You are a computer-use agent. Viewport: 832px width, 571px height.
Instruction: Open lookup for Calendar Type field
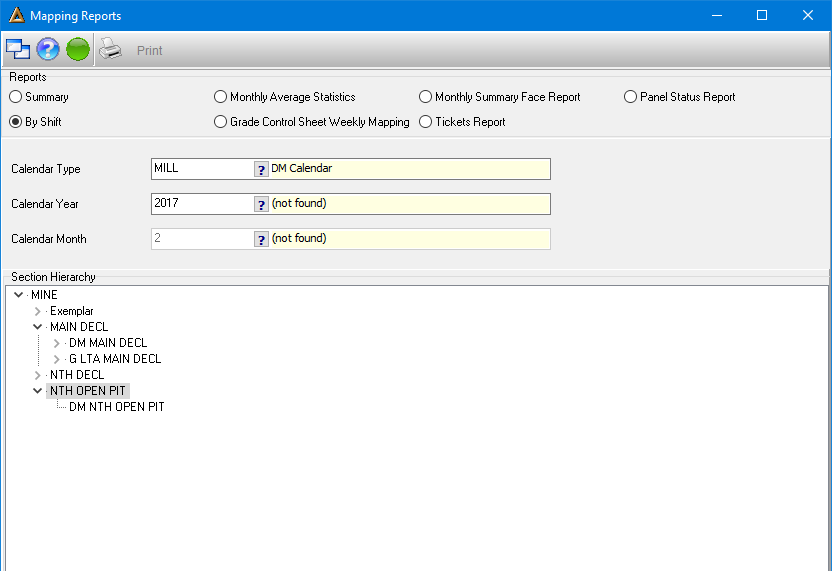261,169
